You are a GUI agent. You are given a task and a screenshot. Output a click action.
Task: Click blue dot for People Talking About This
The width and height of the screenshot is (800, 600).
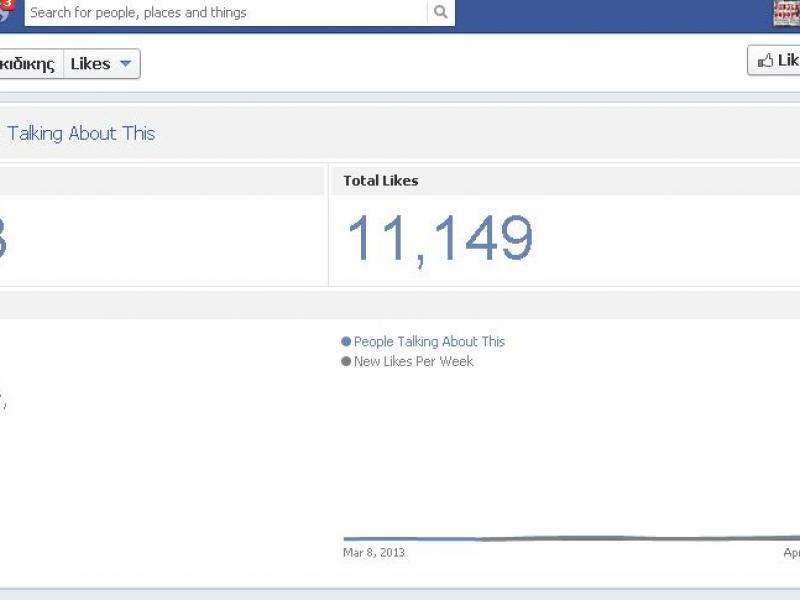point(346,342)
